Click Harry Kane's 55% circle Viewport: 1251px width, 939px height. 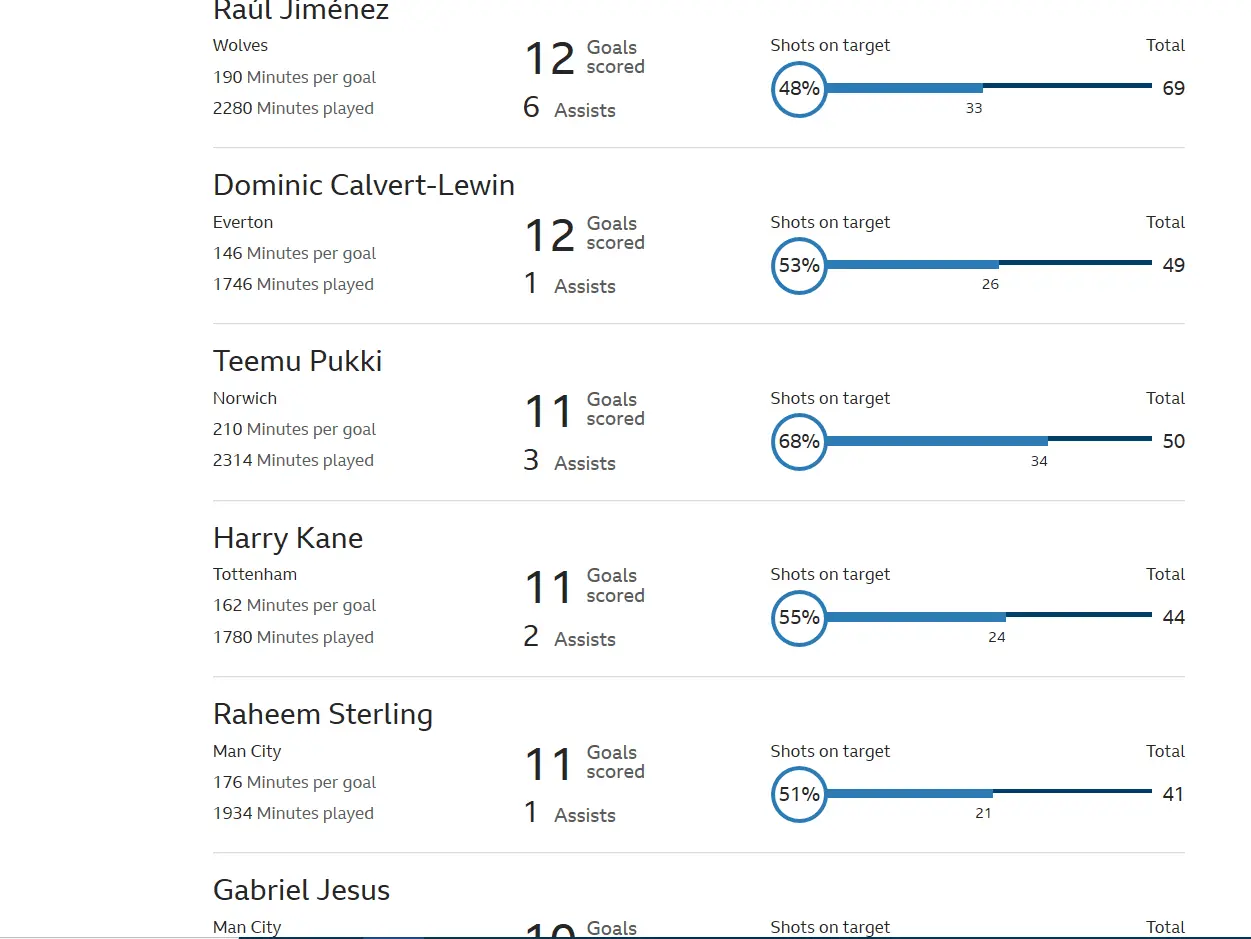(x=799, y=618)
